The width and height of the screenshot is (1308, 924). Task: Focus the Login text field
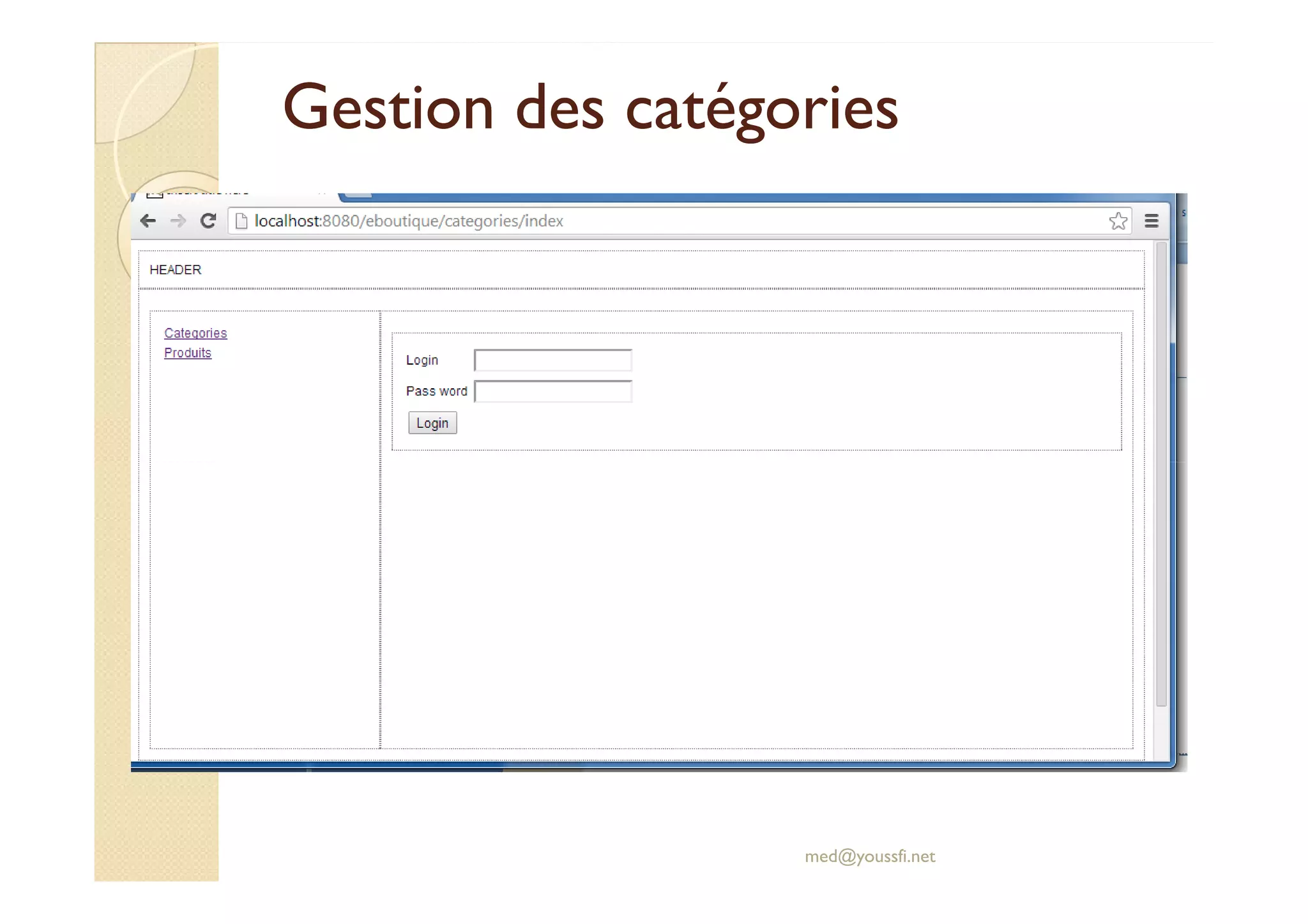pyautogui.click(x=553, y=360)
